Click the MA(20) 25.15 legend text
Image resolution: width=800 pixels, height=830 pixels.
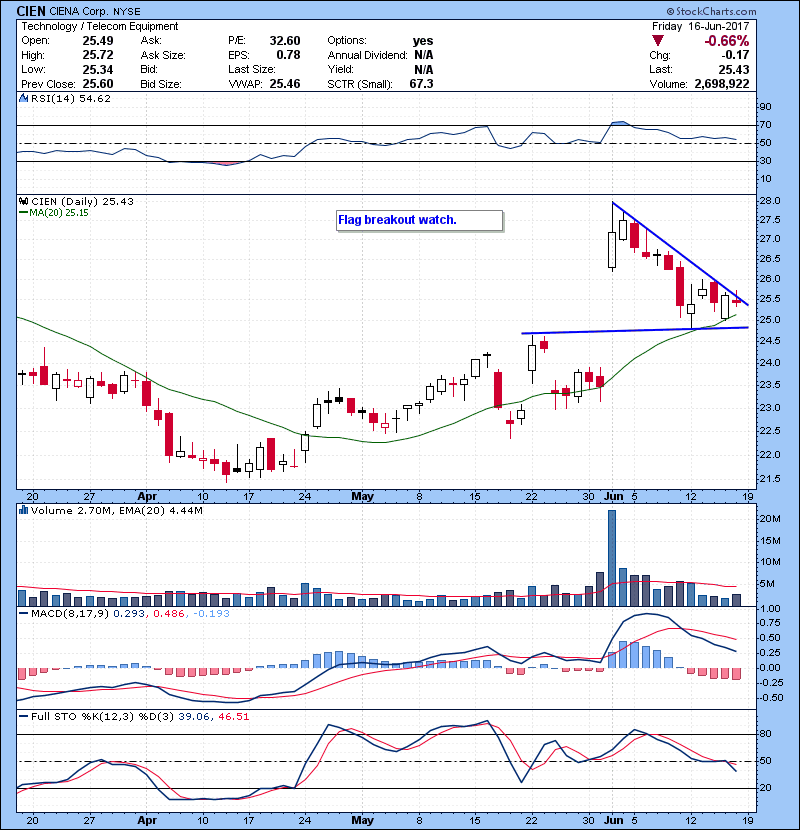pos(59,213)
